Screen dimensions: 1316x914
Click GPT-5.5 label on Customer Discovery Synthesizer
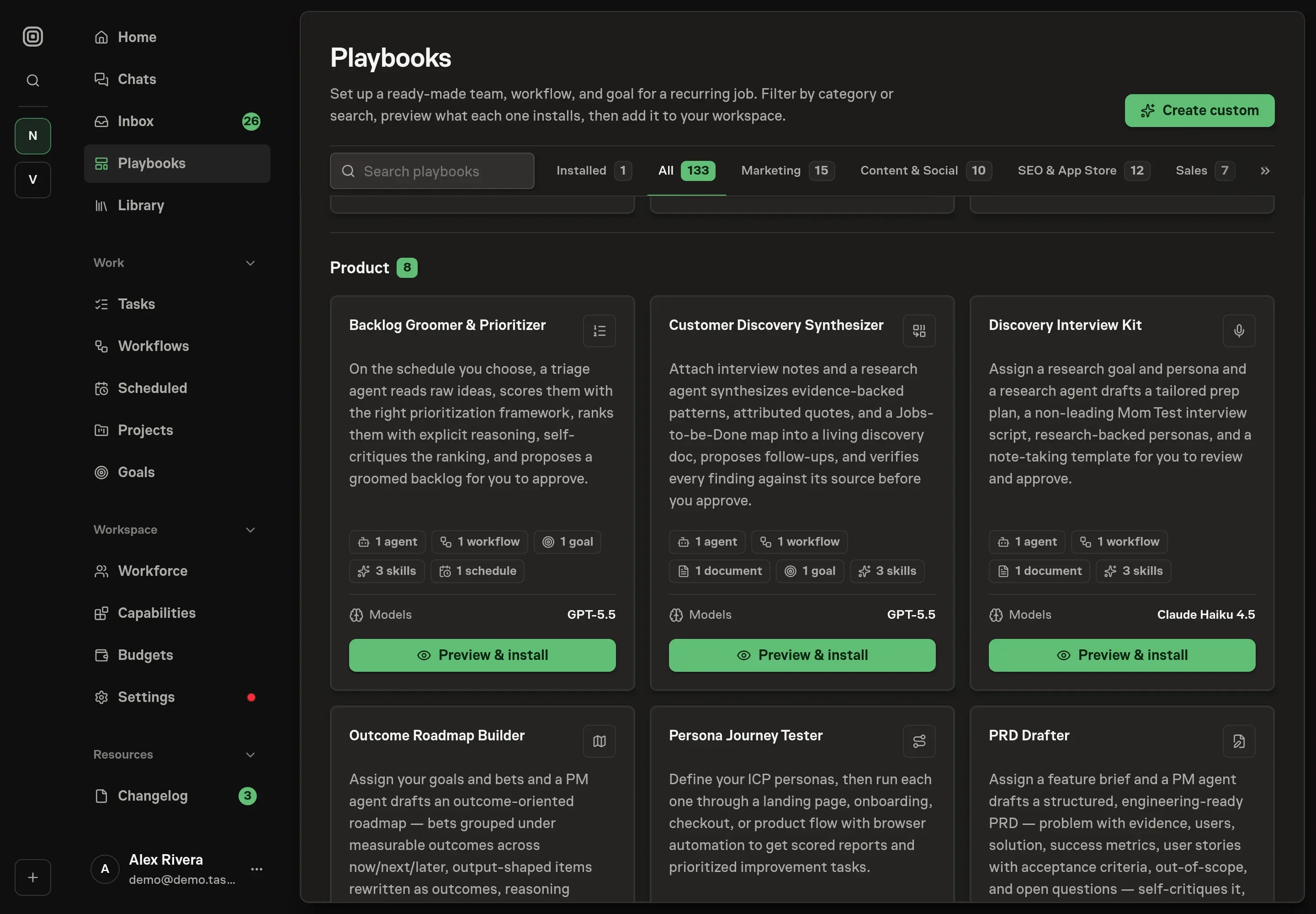911,615
